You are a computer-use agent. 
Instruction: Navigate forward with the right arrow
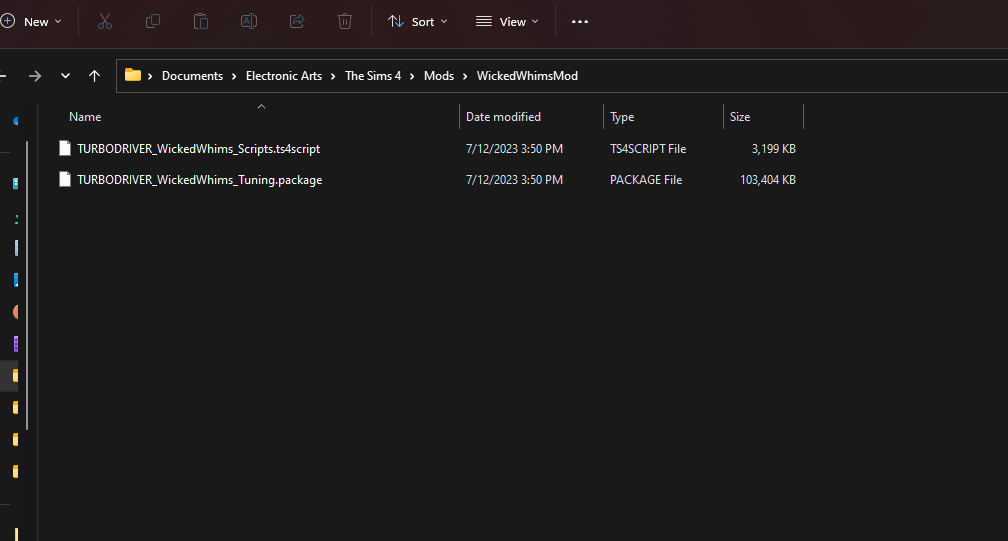(x=35, y=76)
